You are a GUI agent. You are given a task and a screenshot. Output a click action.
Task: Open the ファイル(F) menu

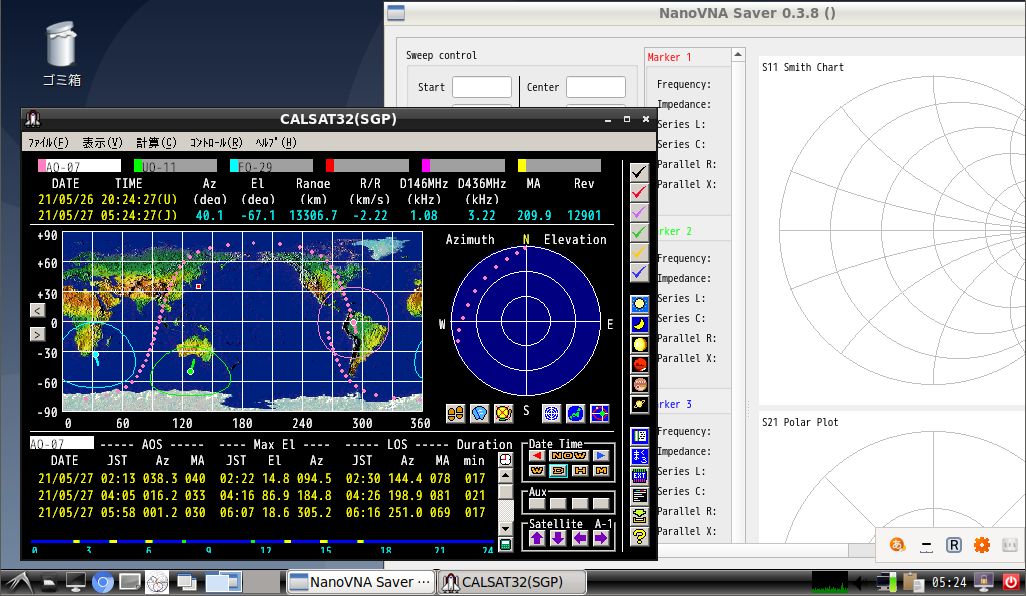[x=48, y=142]
